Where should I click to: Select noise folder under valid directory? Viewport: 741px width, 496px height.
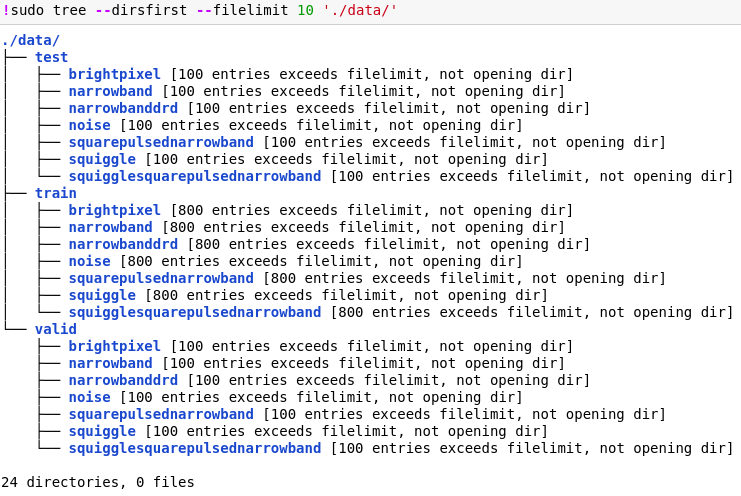coord(89,397)
